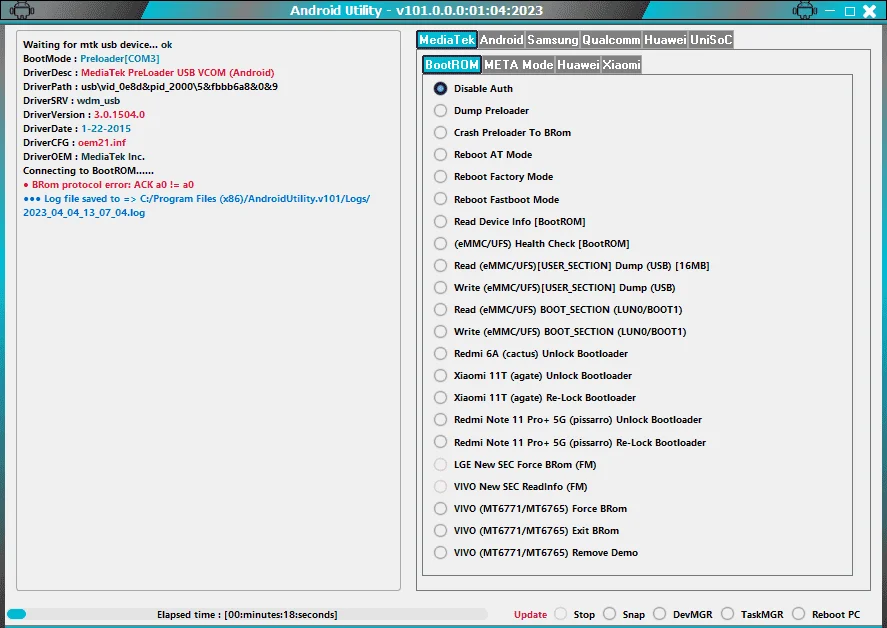Click the MediaTek PreLoader USB VCOM text
The width and height of the screenshot is (887, 628).
pos(178,73)
